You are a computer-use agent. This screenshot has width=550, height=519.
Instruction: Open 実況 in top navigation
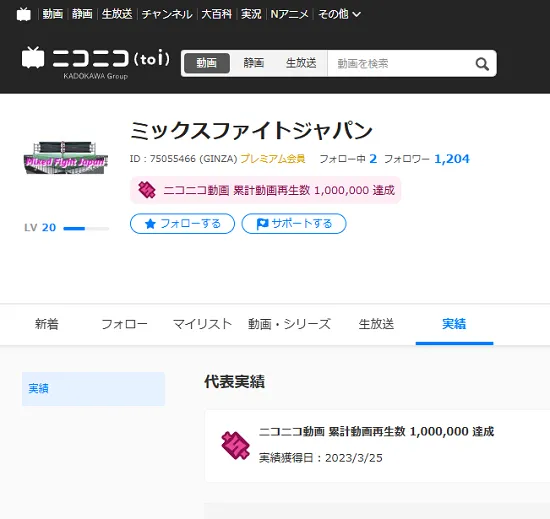251,14
